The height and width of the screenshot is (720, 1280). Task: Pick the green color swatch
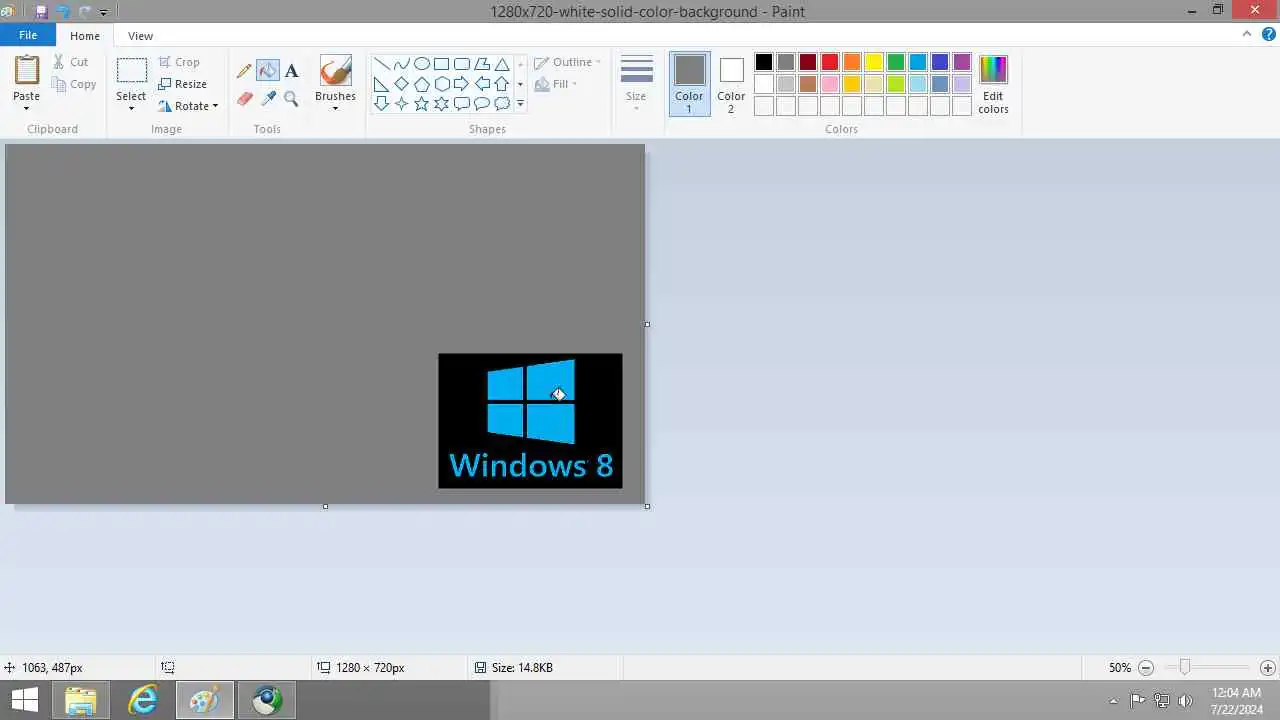pos(896,62)
